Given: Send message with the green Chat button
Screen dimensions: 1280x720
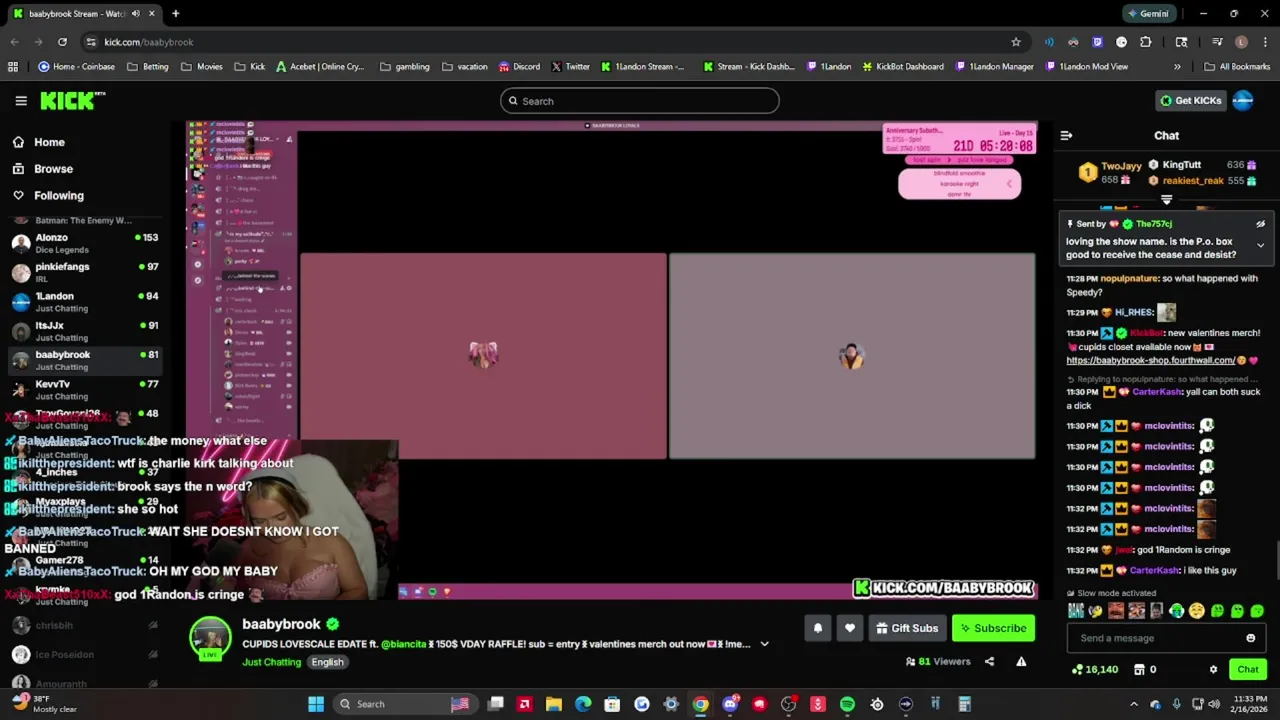Looking at the screenshot, I should pyautogui.click(x=1248, y=669).
